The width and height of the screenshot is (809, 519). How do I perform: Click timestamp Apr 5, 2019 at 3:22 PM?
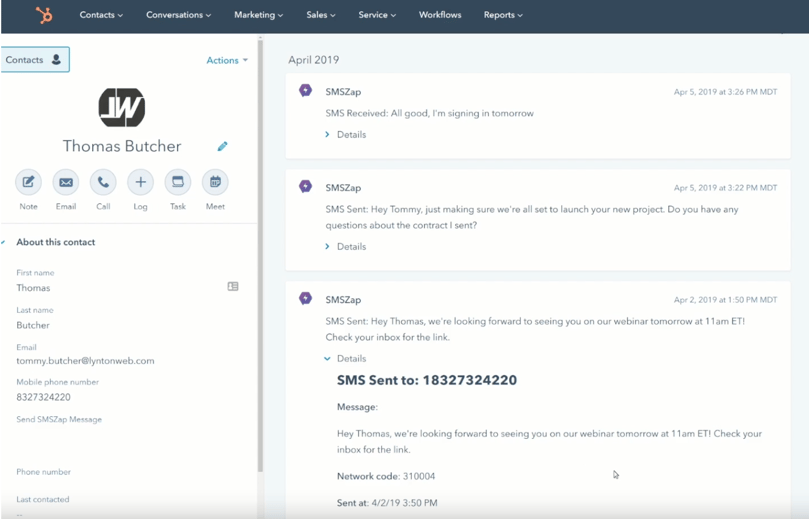[725, 188]
